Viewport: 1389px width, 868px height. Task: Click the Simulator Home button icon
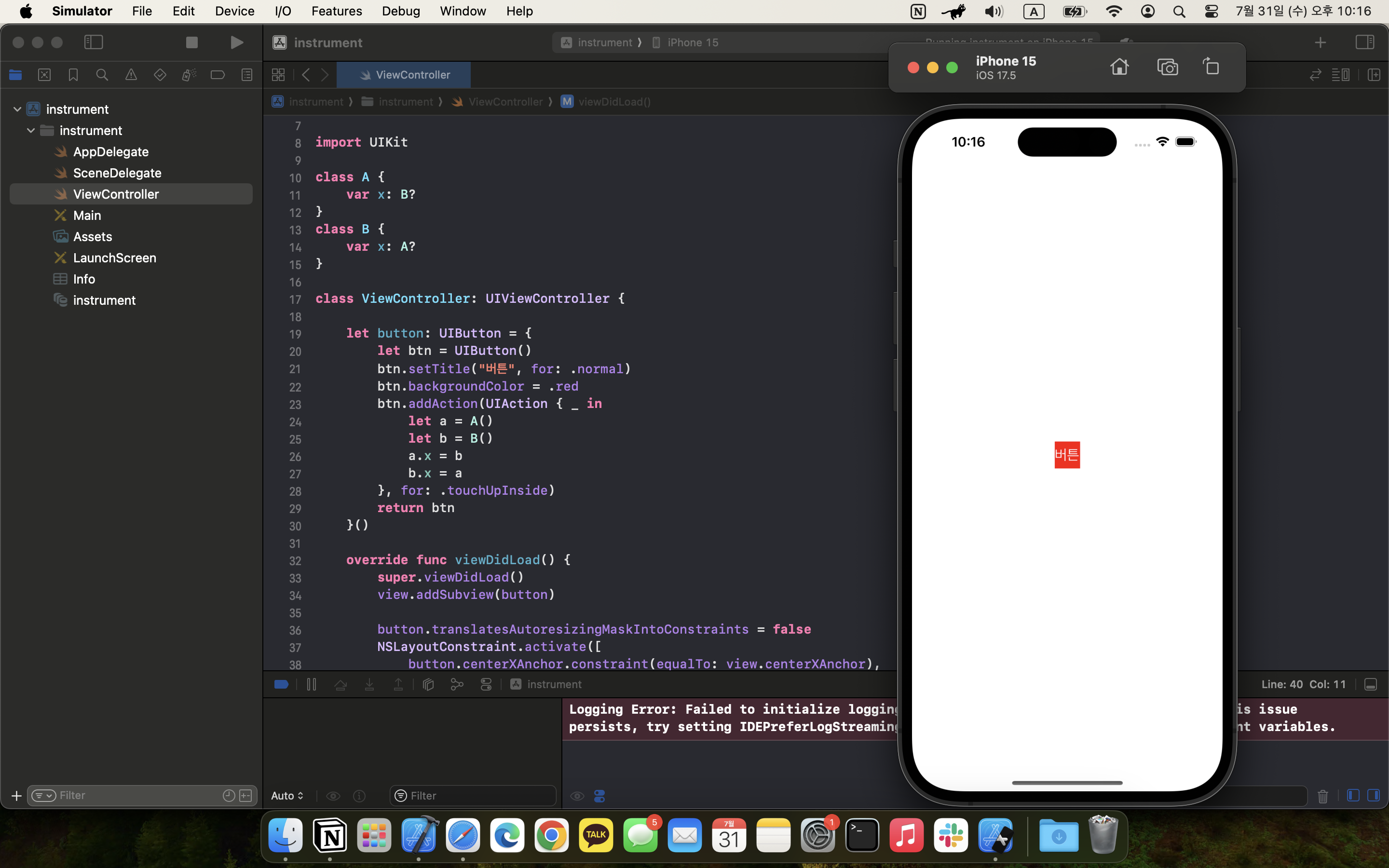1119,67
